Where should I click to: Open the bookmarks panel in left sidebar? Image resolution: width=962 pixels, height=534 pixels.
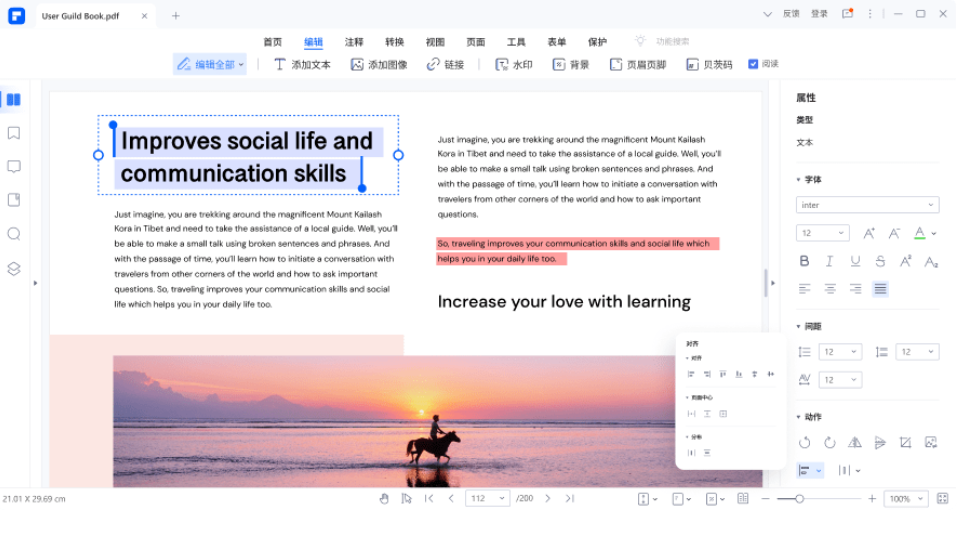coord(13,133)
